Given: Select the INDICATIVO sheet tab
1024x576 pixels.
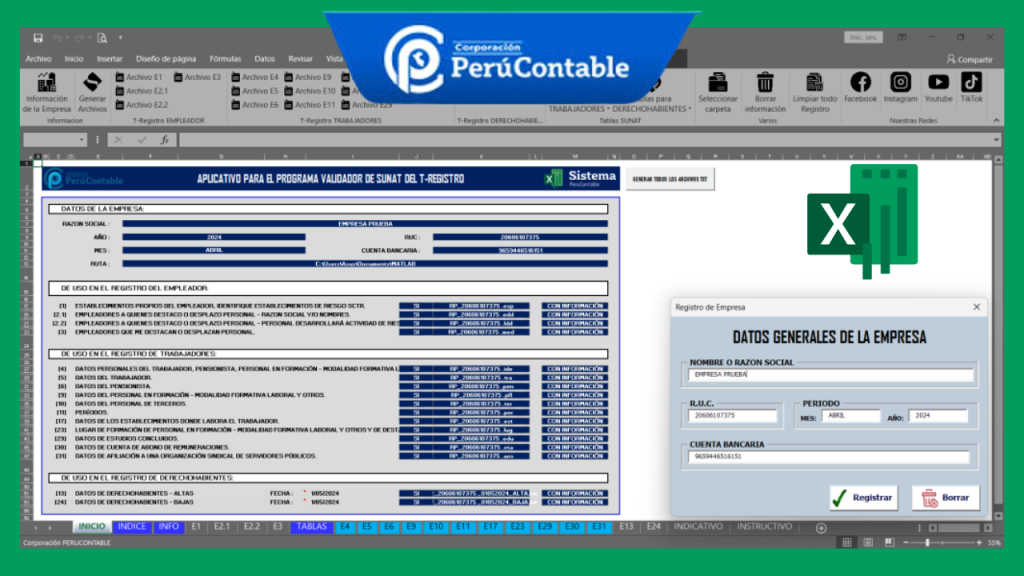Looking at the screenshot, I should (x=698, y=527).
